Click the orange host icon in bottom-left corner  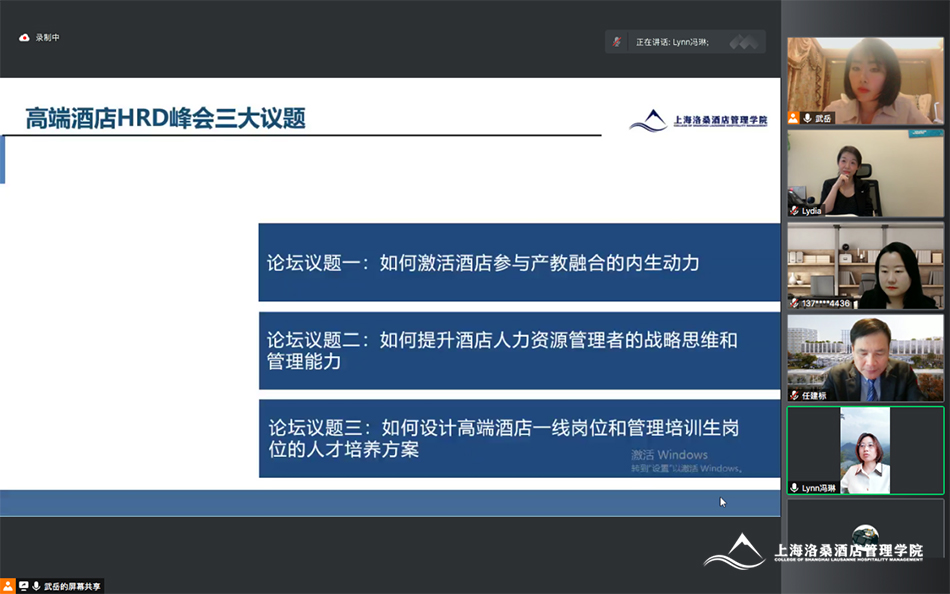pyautogui.click(x=8, y=586)
